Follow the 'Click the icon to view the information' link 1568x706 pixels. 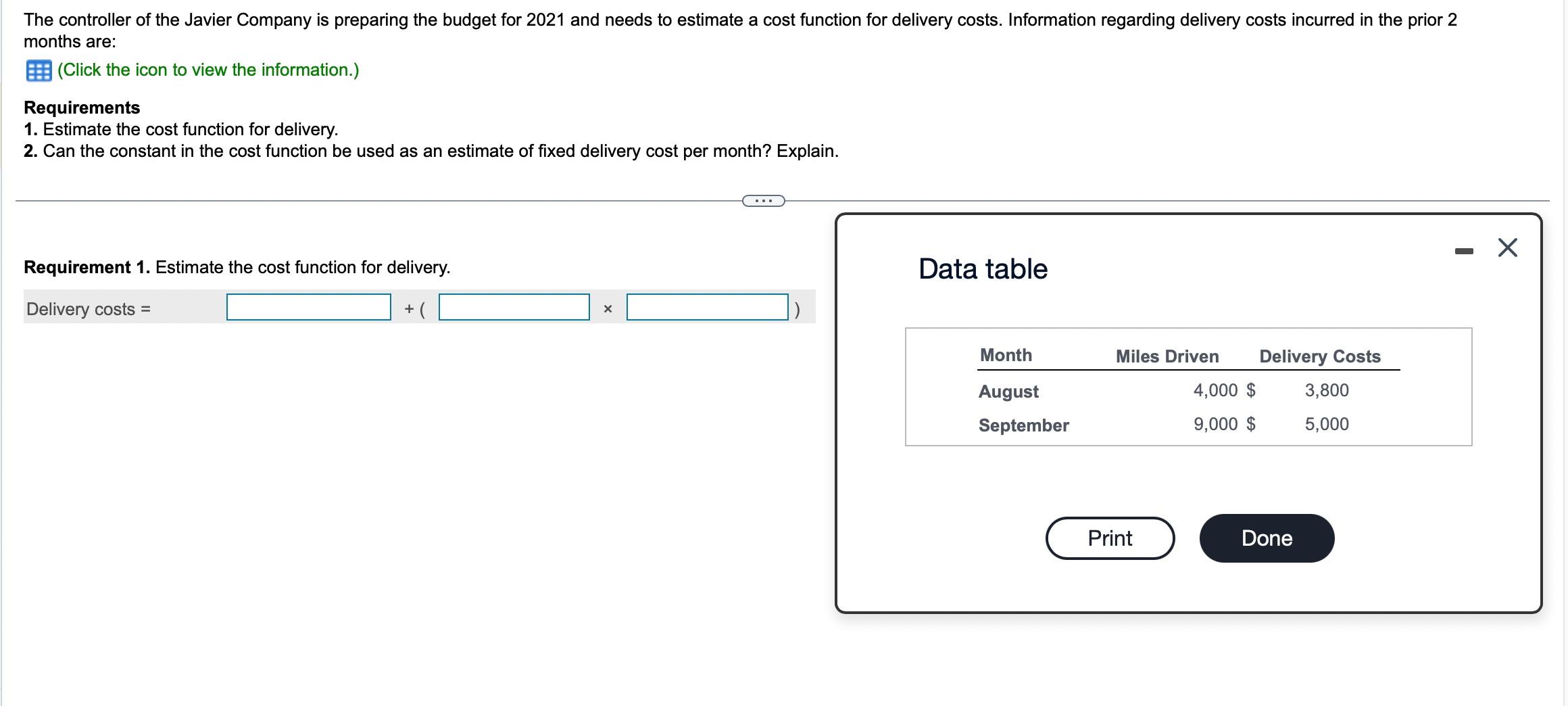tap(207, 70)
